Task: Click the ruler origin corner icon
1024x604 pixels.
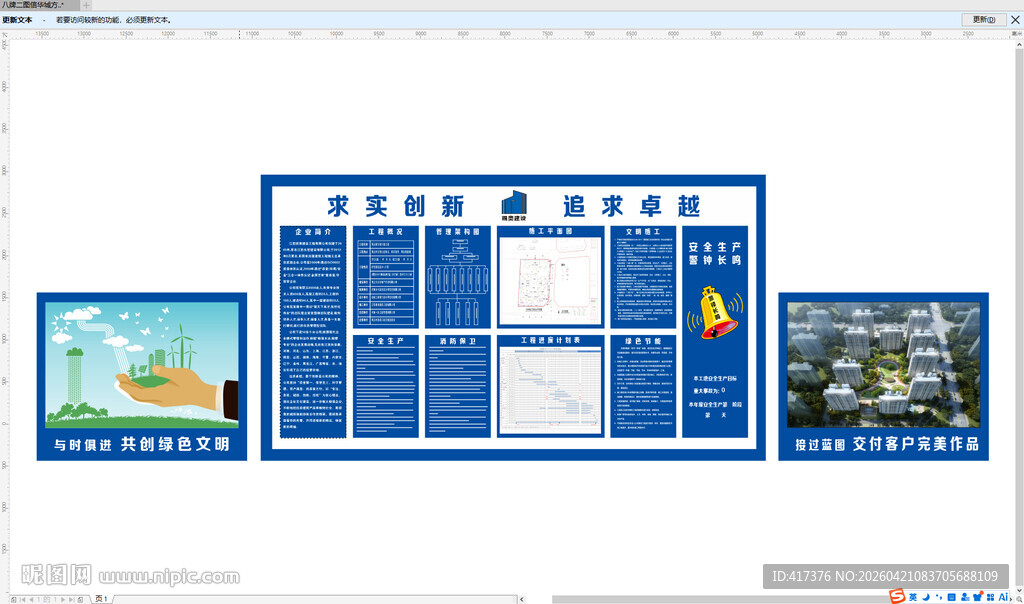Action: [x=5, y=34]
